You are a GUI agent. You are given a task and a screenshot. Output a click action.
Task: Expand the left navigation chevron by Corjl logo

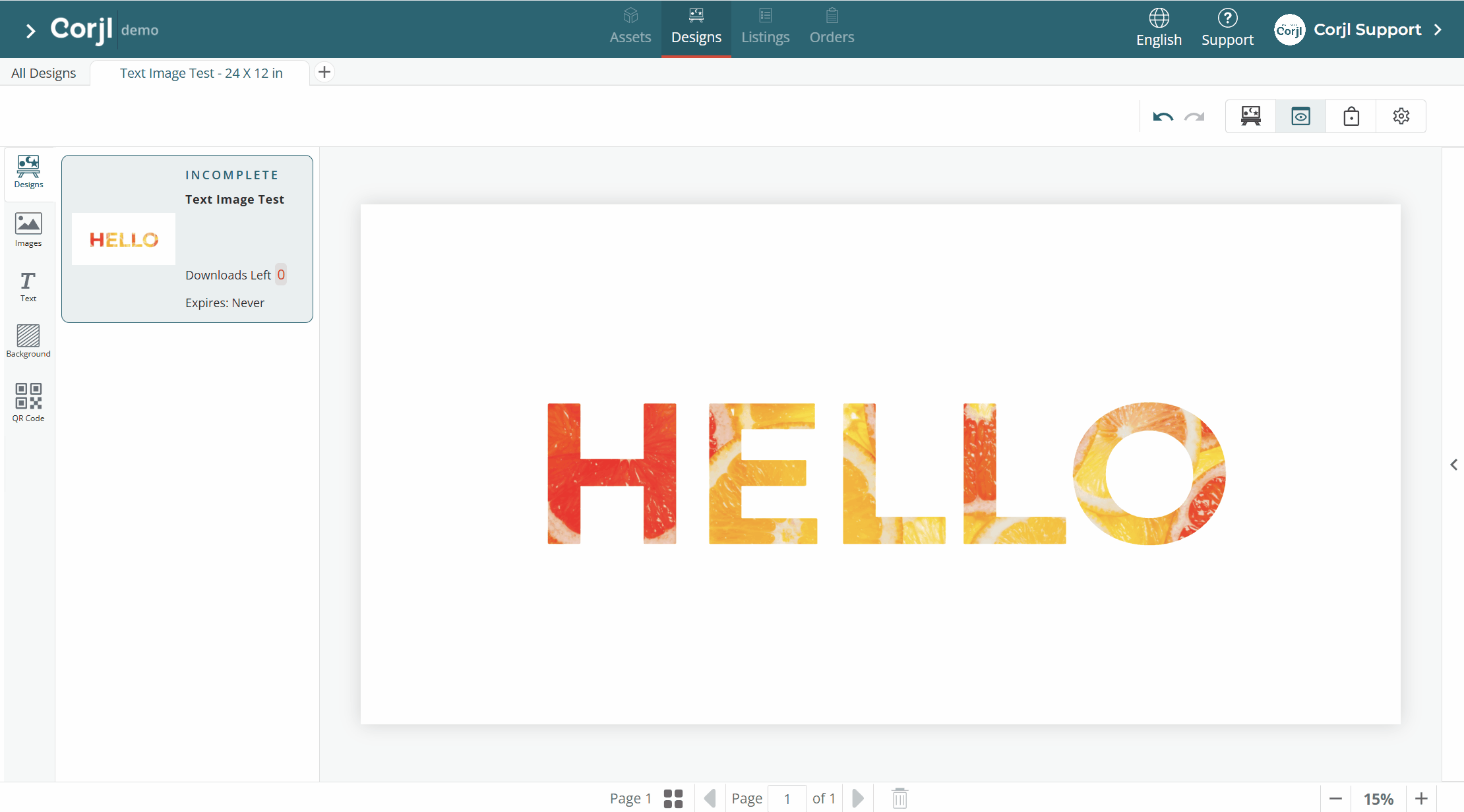[x=30, y=30]
